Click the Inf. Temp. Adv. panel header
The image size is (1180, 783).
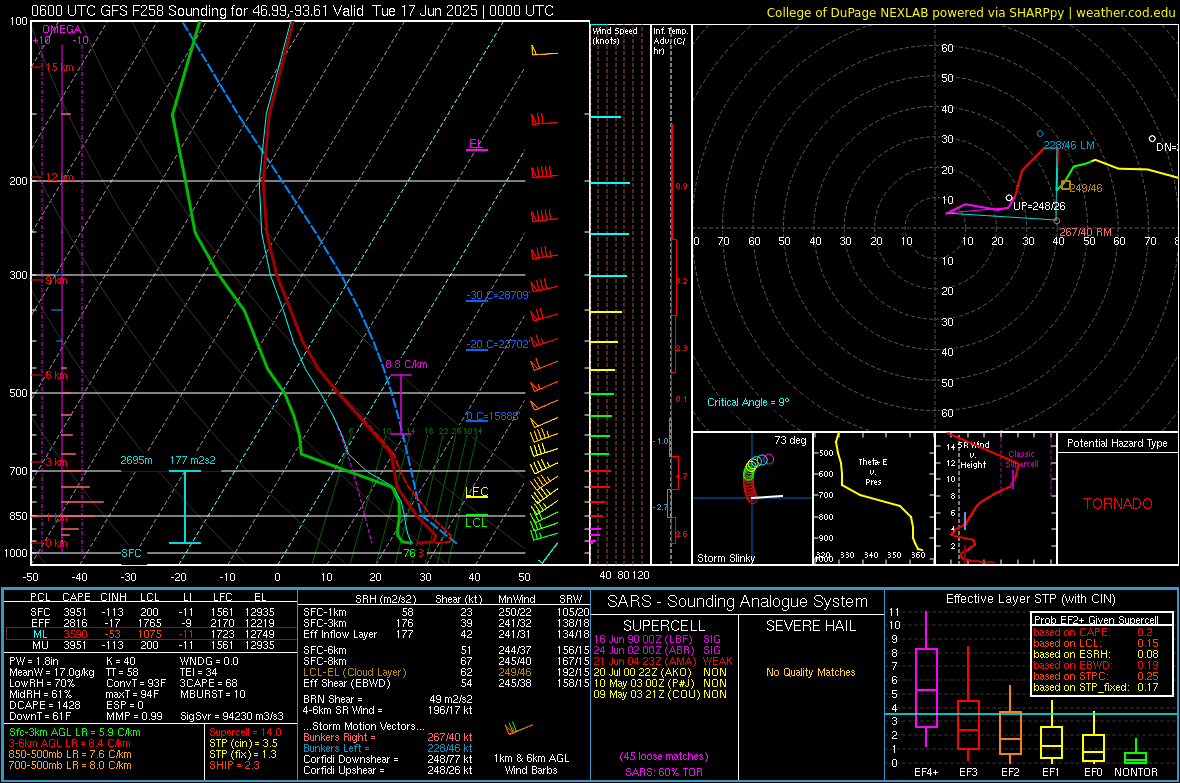[x=670, y=41]
